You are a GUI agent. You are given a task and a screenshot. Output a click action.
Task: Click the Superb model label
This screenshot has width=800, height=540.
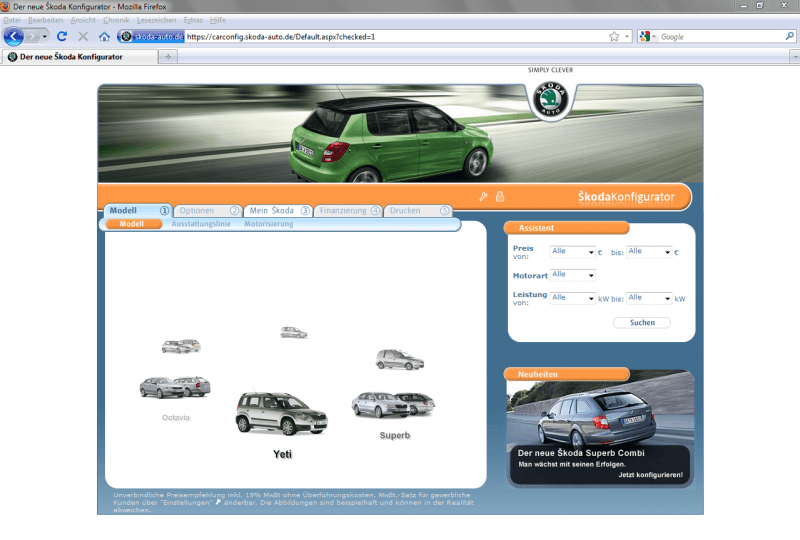[x=395, y=435]
